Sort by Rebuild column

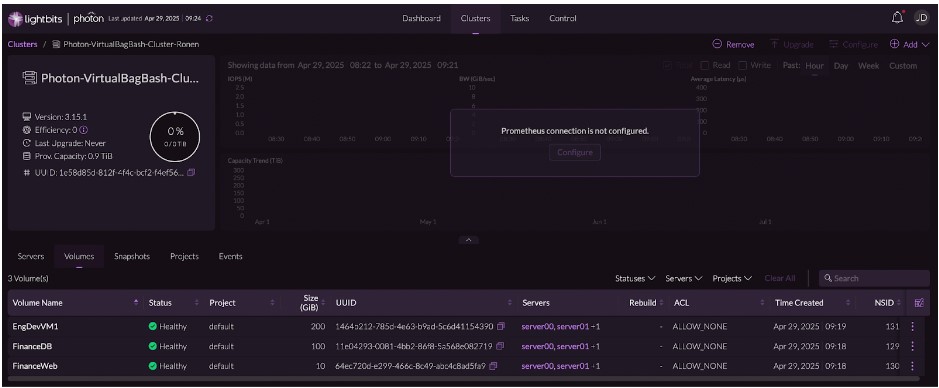pyautogui.click(x=662, y=303)
